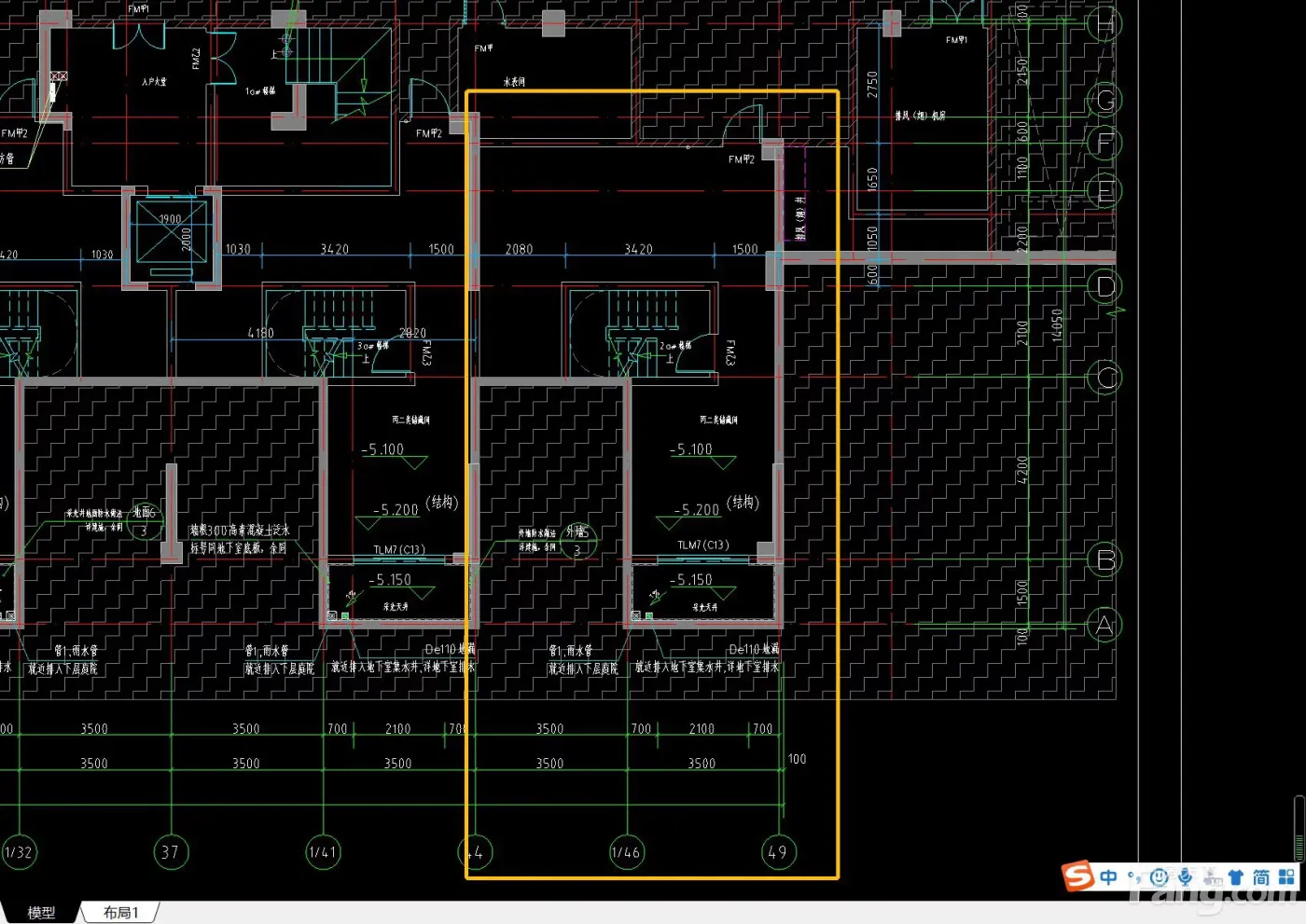The width and height of the screenshot is (1306, 924).
Task: Start voice input with the microphone icon
Action: 1185,877
